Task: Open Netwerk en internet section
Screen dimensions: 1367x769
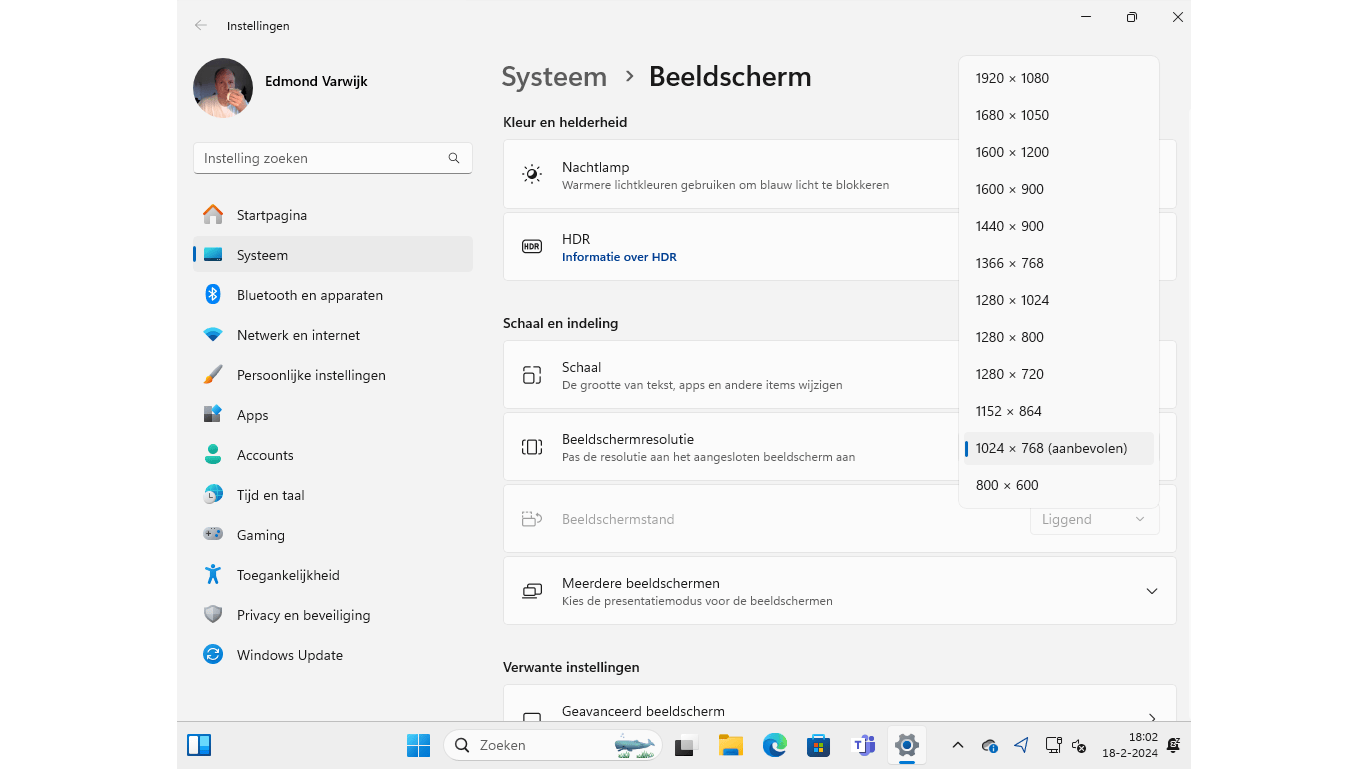Action: [298, 335]
